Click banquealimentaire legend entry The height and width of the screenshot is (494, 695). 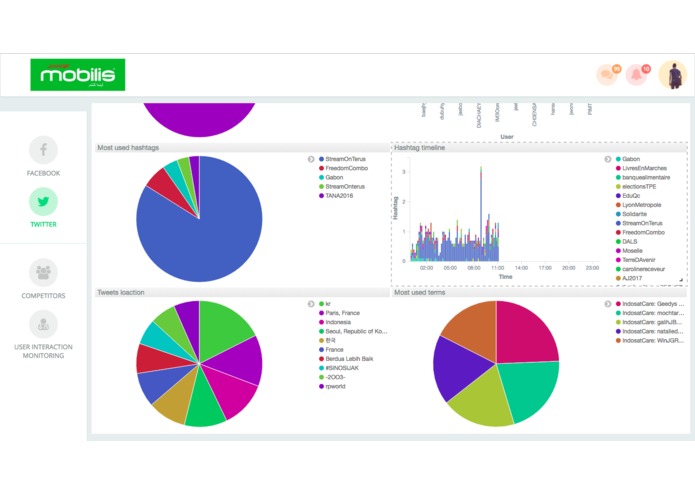[x=643, y=177]
